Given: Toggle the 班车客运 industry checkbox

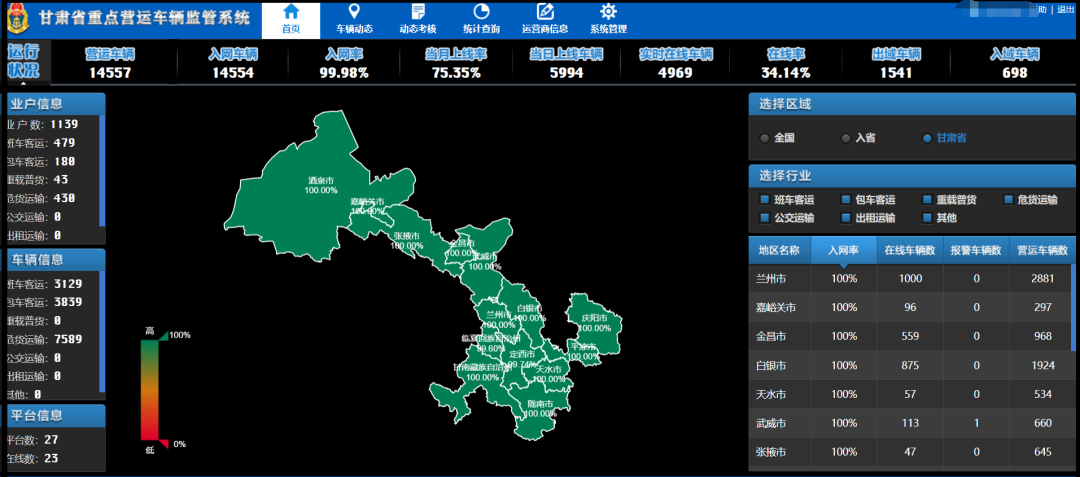Looking at the screenshot, I should click(x=766, y=200).
